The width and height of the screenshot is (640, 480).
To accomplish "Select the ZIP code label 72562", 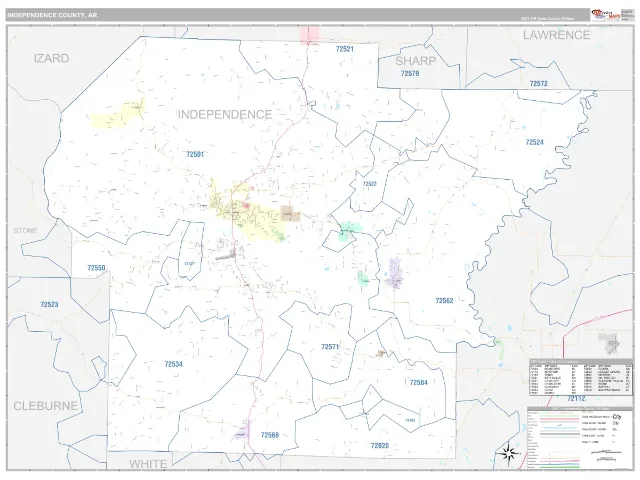I will pyautogui.click(x=444, y=301).
